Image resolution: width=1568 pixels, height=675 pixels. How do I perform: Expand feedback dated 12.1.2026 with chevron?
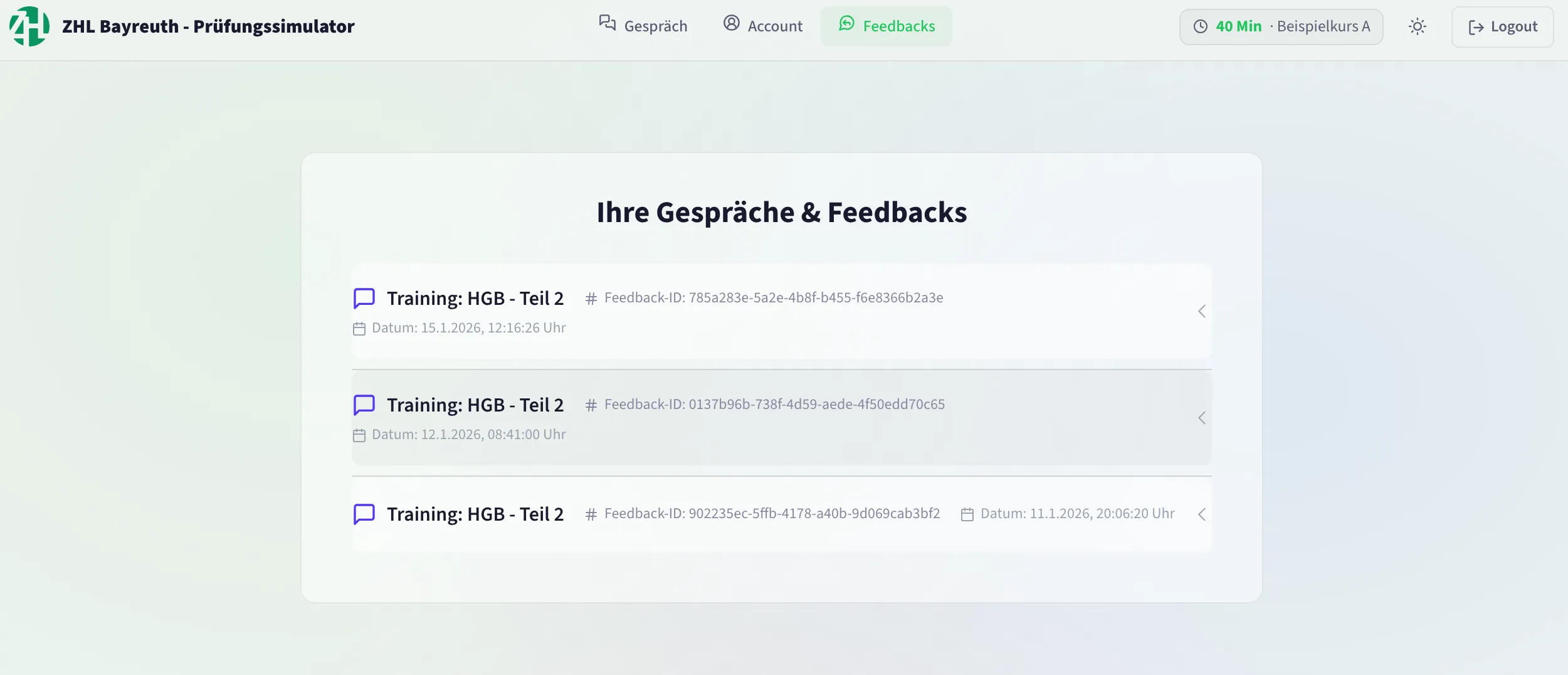(x=1201, y=418)
